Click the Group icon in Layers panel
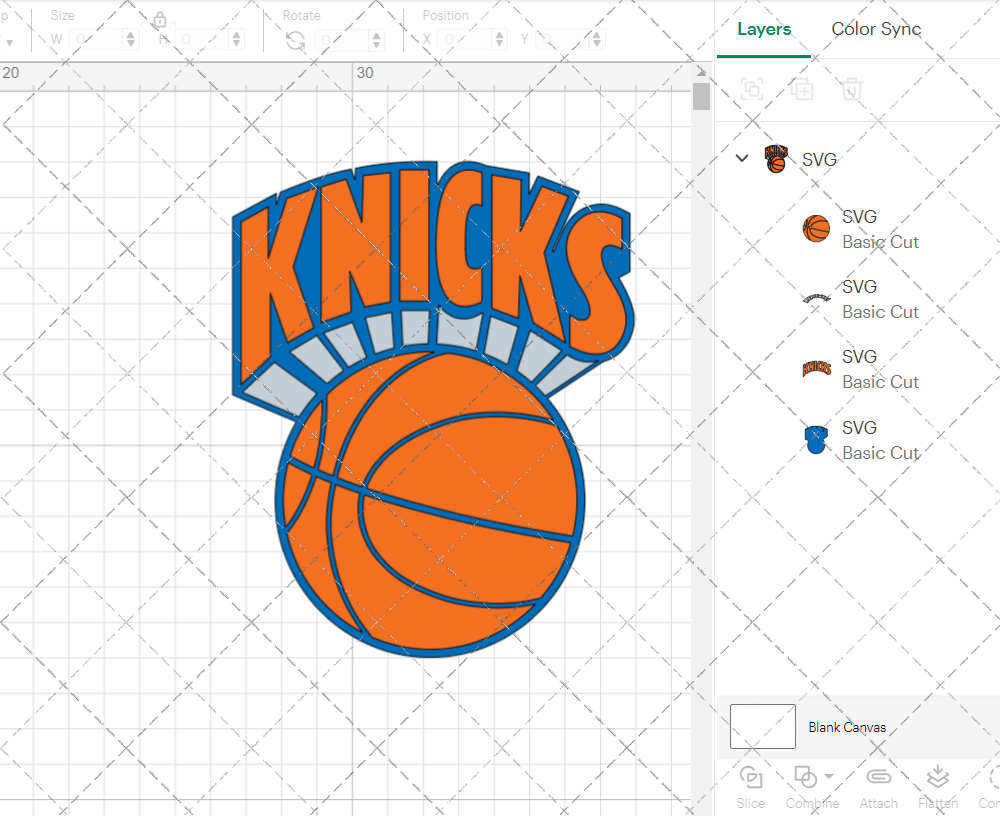The image size is (1000, 816). coord(753,89)
